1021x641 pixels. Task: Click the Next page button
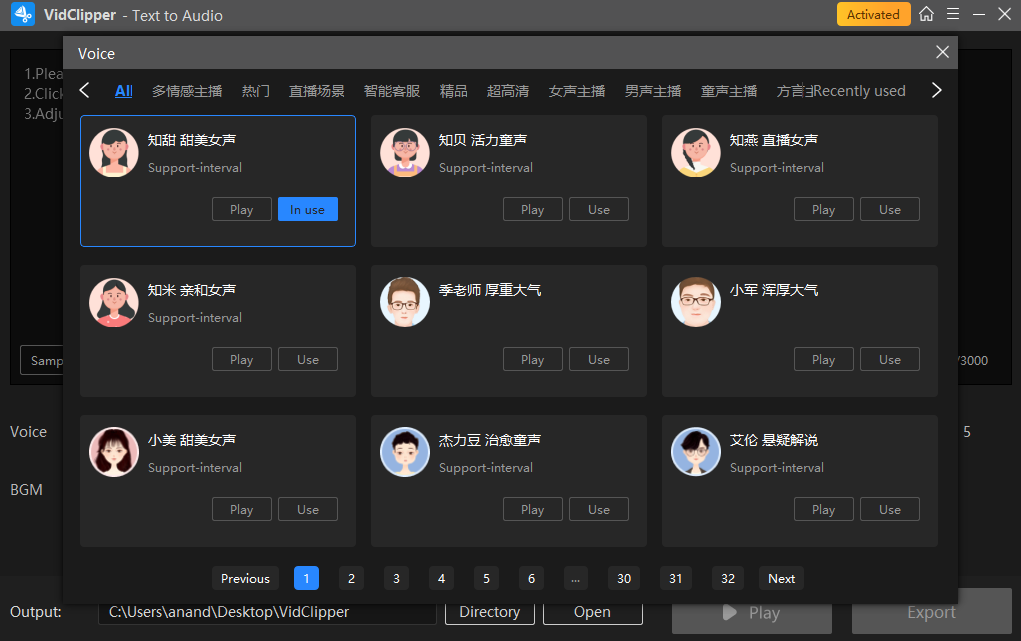click(781, 578)
